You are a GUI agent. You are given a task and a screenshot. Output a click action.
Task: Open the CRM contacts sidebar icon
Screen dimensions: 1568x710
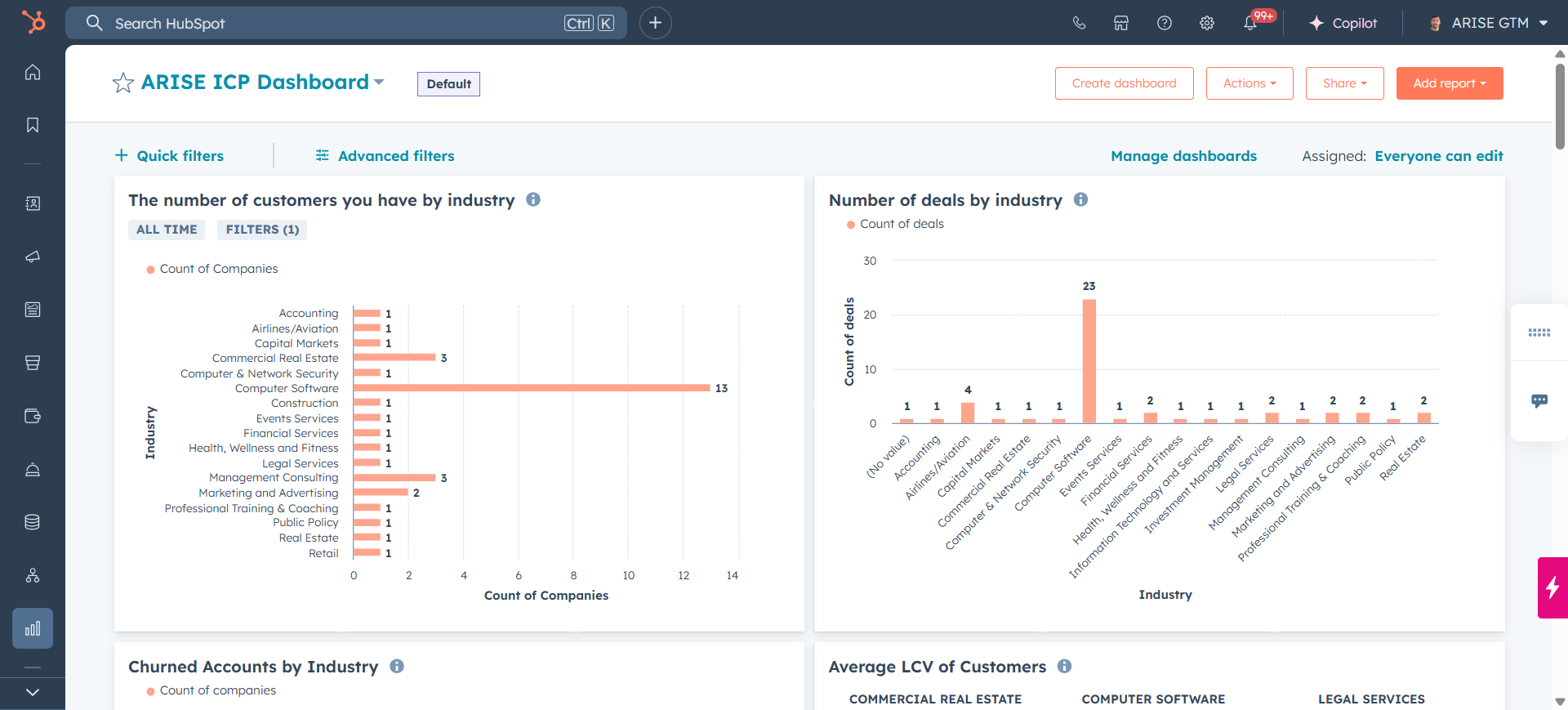point(33,203)
